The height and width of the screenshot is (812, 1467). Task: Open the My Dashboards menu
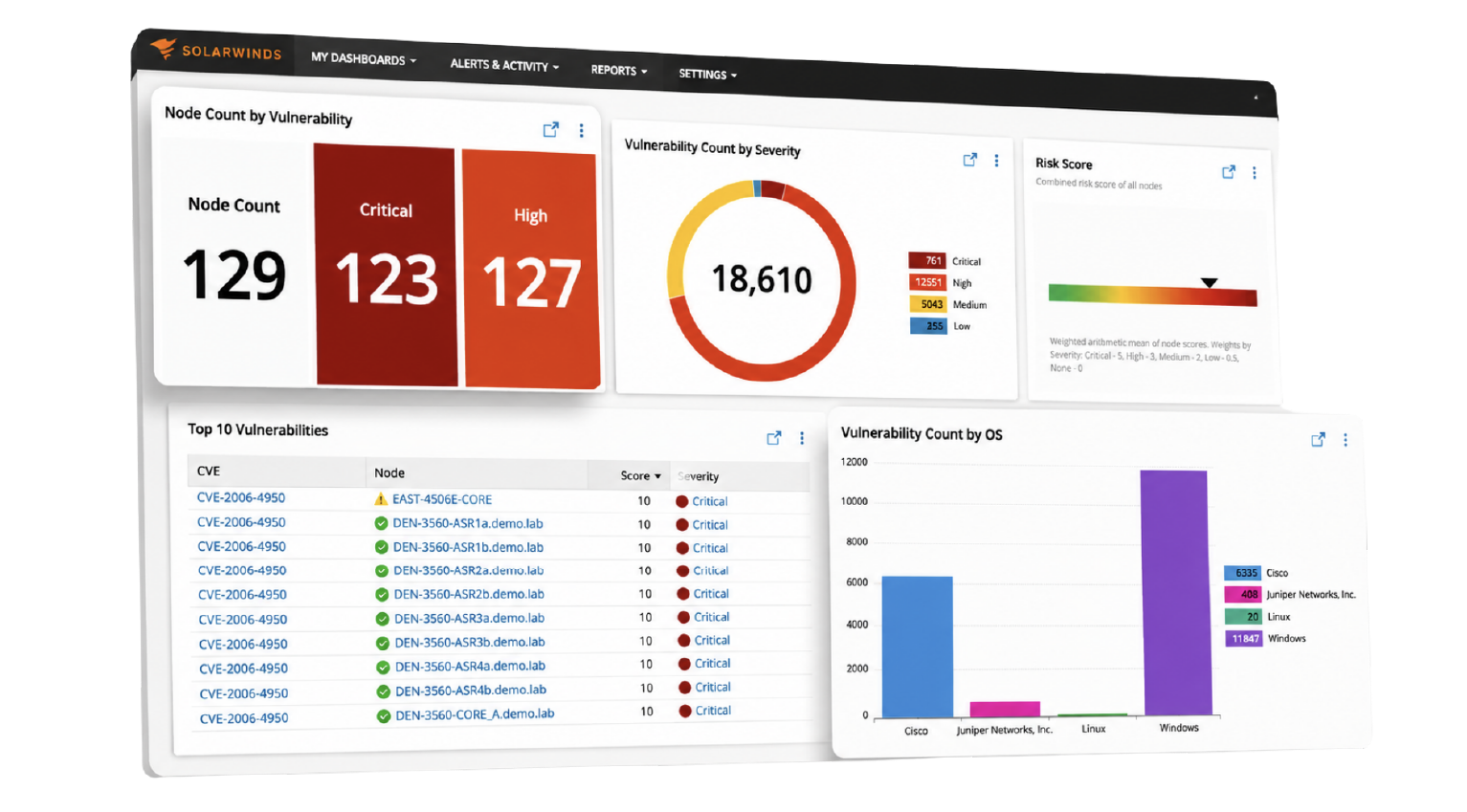[364, 58]
